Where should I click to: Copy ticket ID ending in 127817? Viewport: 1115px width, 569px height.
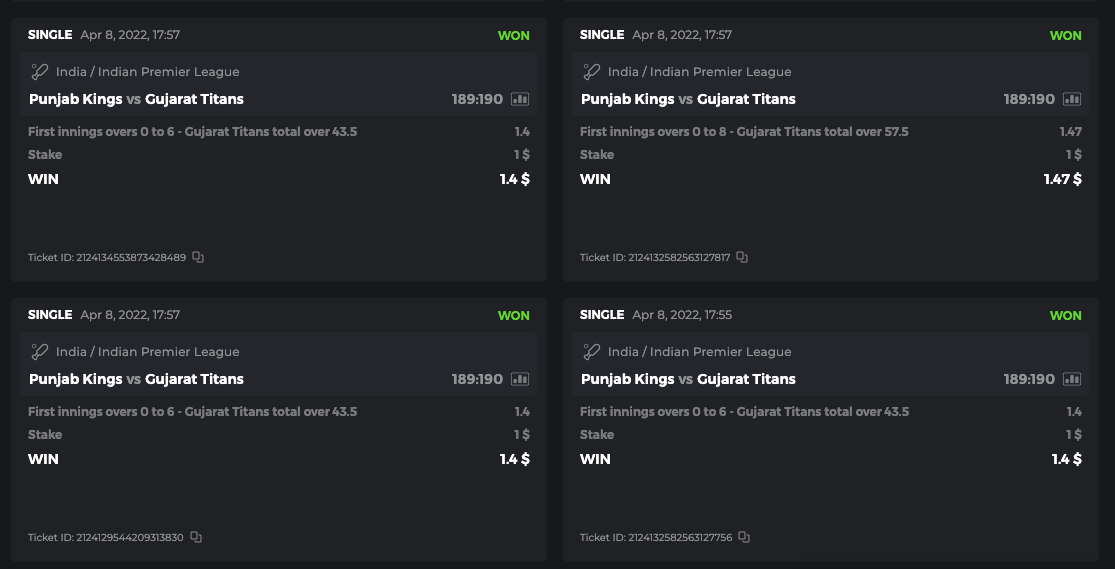point(742,257)
